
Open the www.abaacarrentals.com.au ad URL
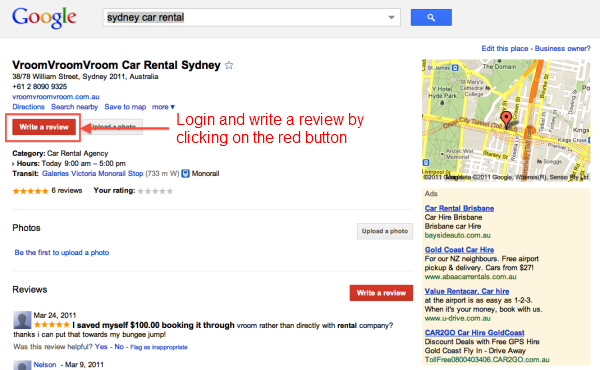tap(470, 277)
